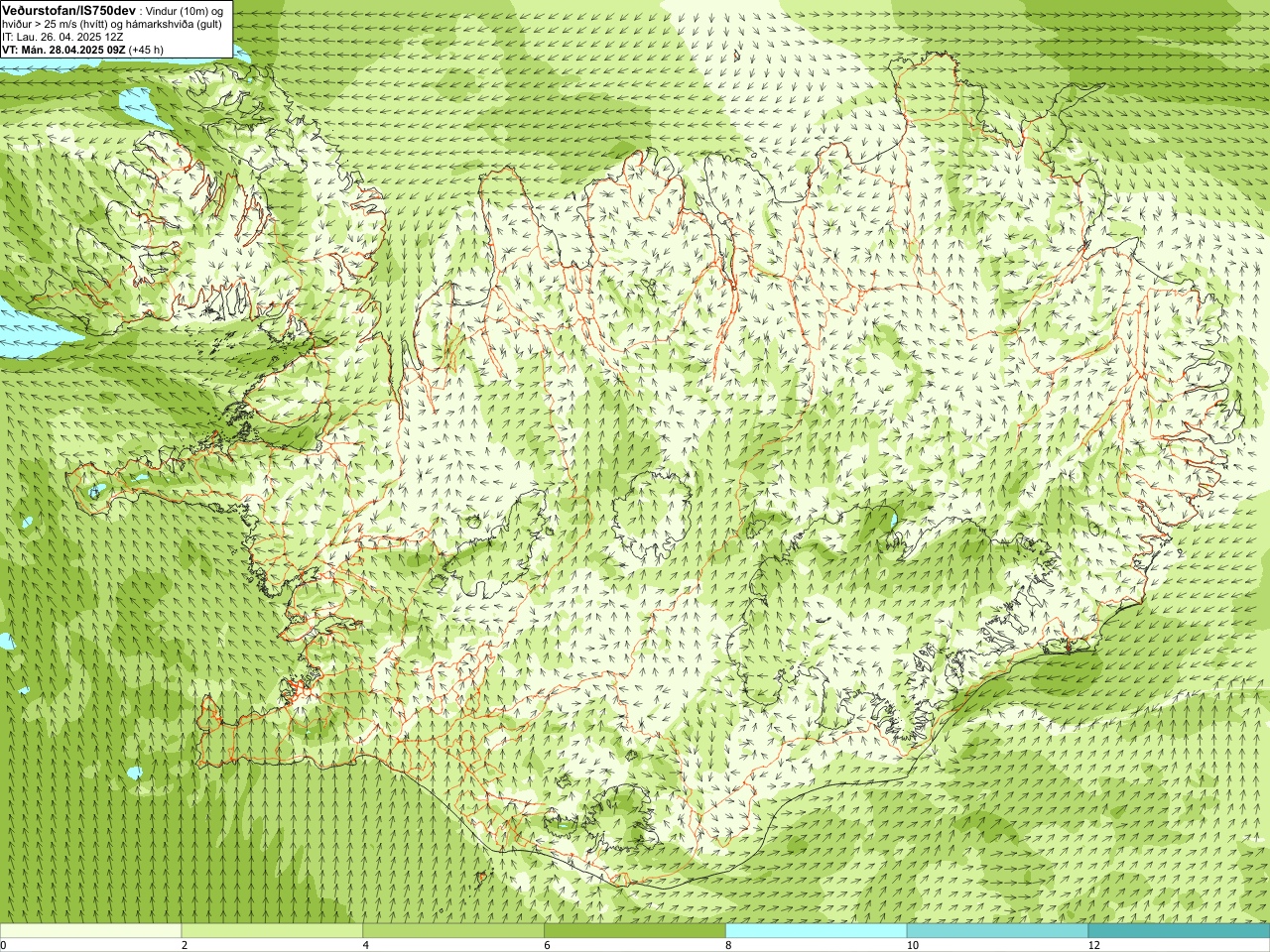This screenshot has width=1270, height=952.
Task: Select the teal 10–12 color bar segment
Action: [997, 930]
